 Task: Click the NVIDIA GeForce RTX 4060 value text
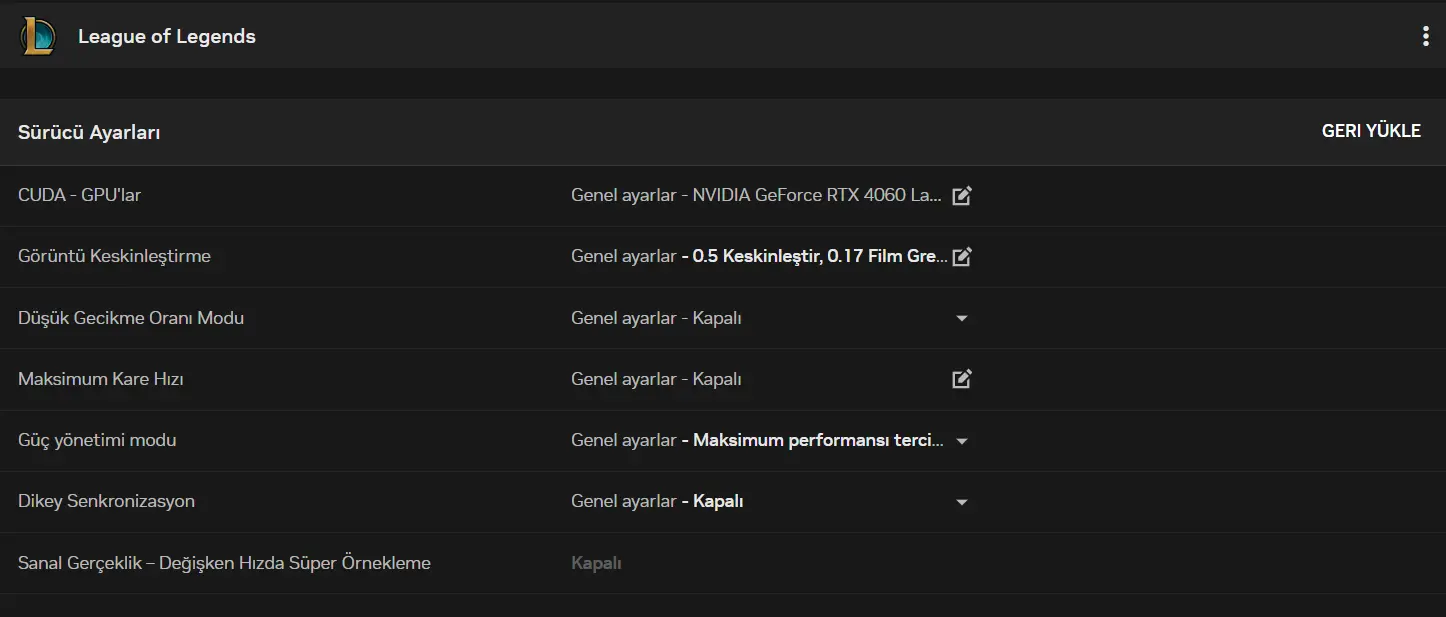(818, 195)
